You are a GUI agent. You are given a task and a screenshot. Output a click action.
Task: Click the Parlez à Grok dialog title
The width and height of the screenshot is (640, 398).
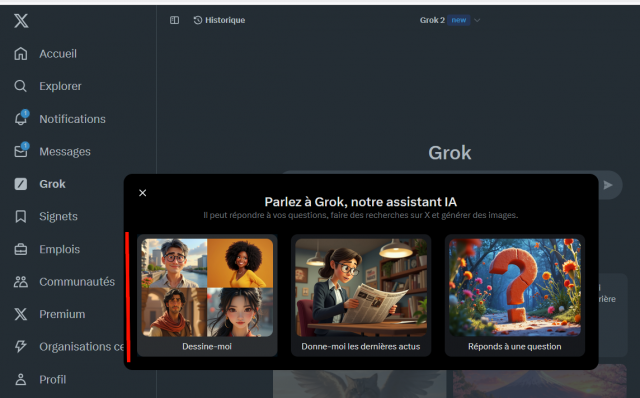361,202
